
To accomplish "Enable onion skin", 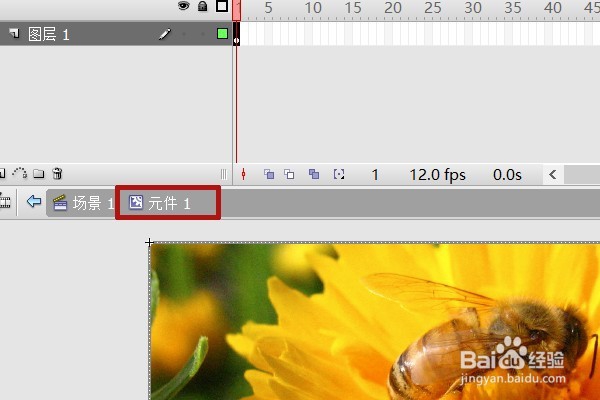I will [x=269, y=174].
